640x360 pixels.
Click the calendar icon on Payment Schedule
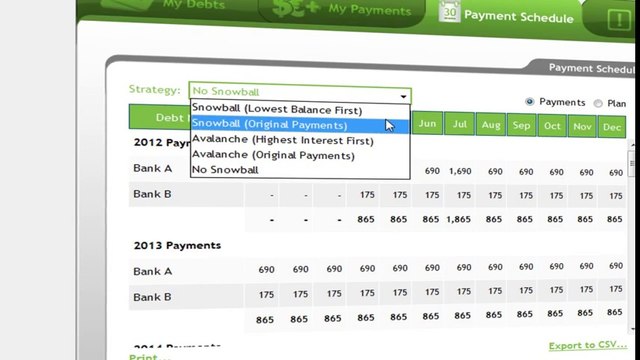(449, 11)
